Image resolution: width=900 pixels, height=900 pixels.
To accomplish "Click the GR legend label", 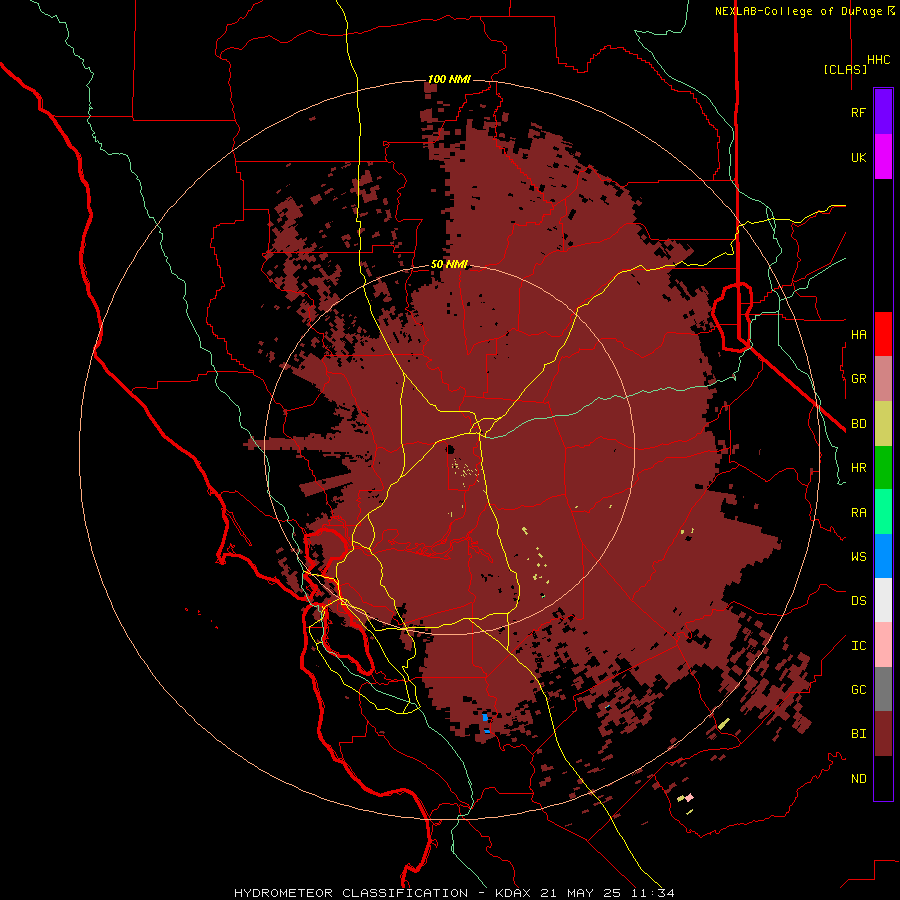I will tap(858, 379).
